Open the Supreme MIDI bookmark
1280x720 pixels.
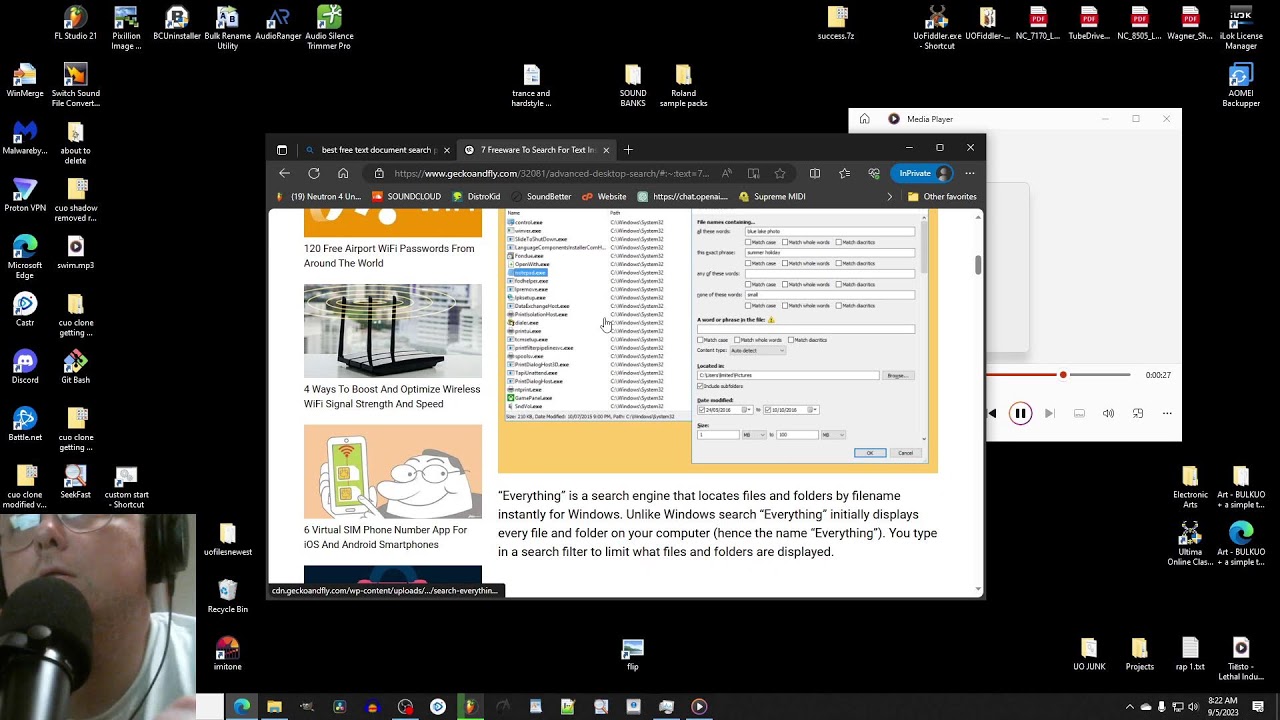pos(771,197)
